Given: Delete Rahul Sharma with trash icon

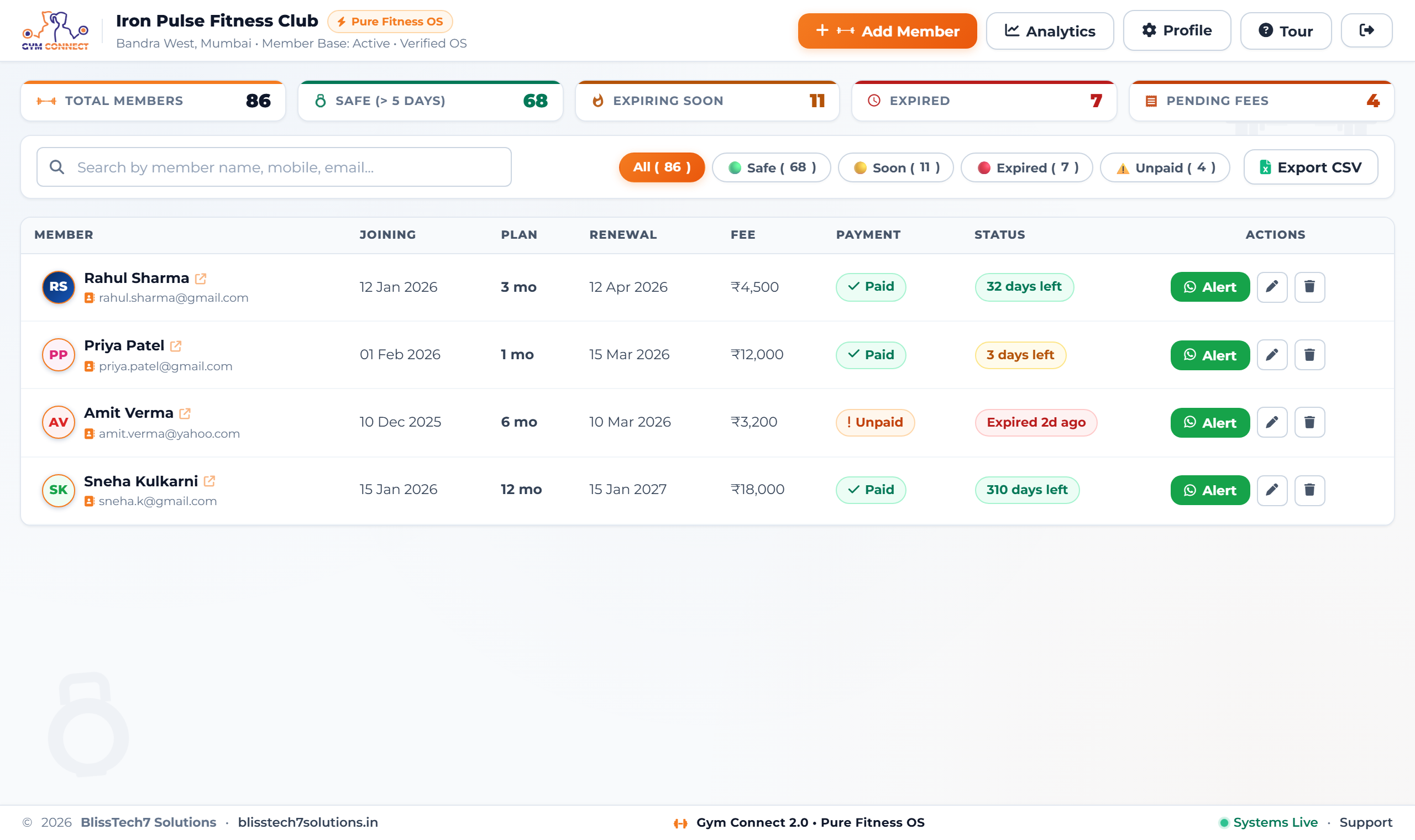Looking at the screenshot, I should click(x=1310, y=287).
